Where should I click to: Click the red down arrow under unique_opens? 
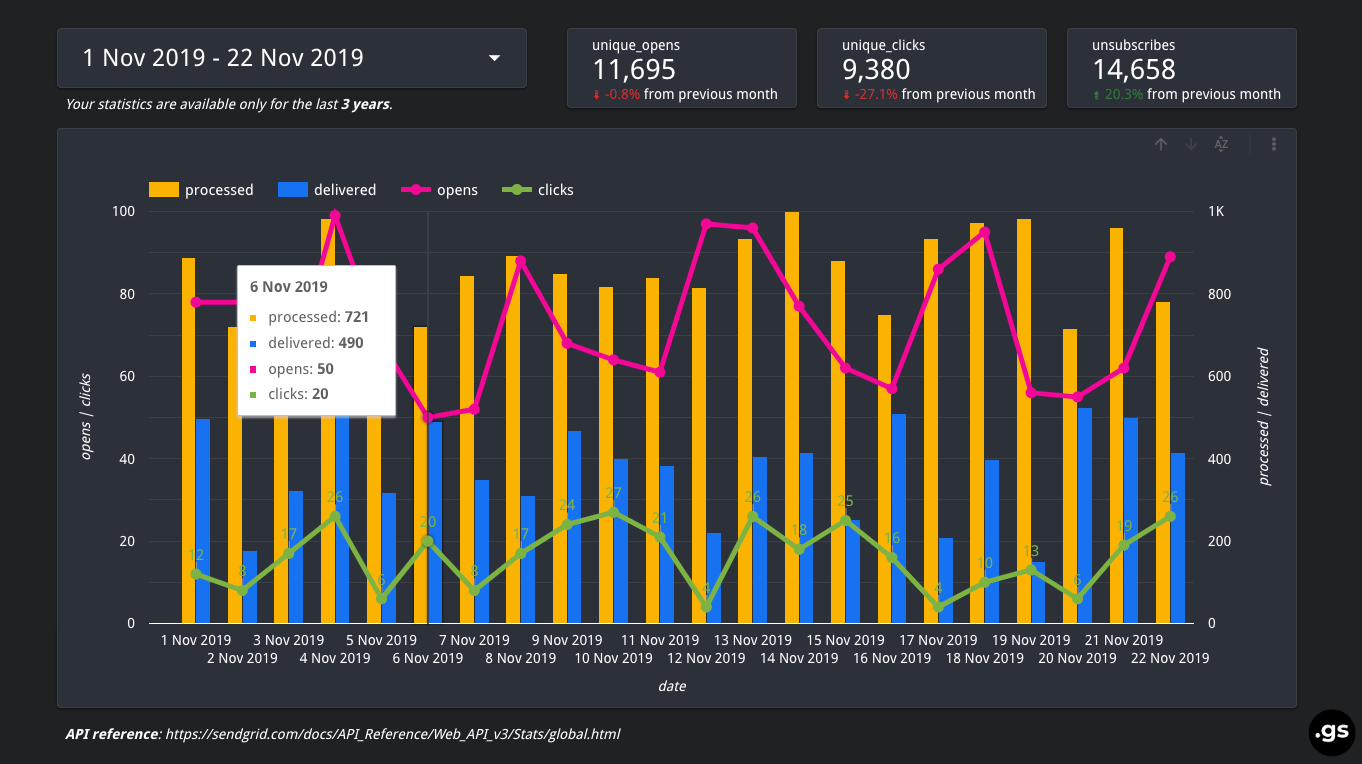pyautogui.click(x=597, y=95)
